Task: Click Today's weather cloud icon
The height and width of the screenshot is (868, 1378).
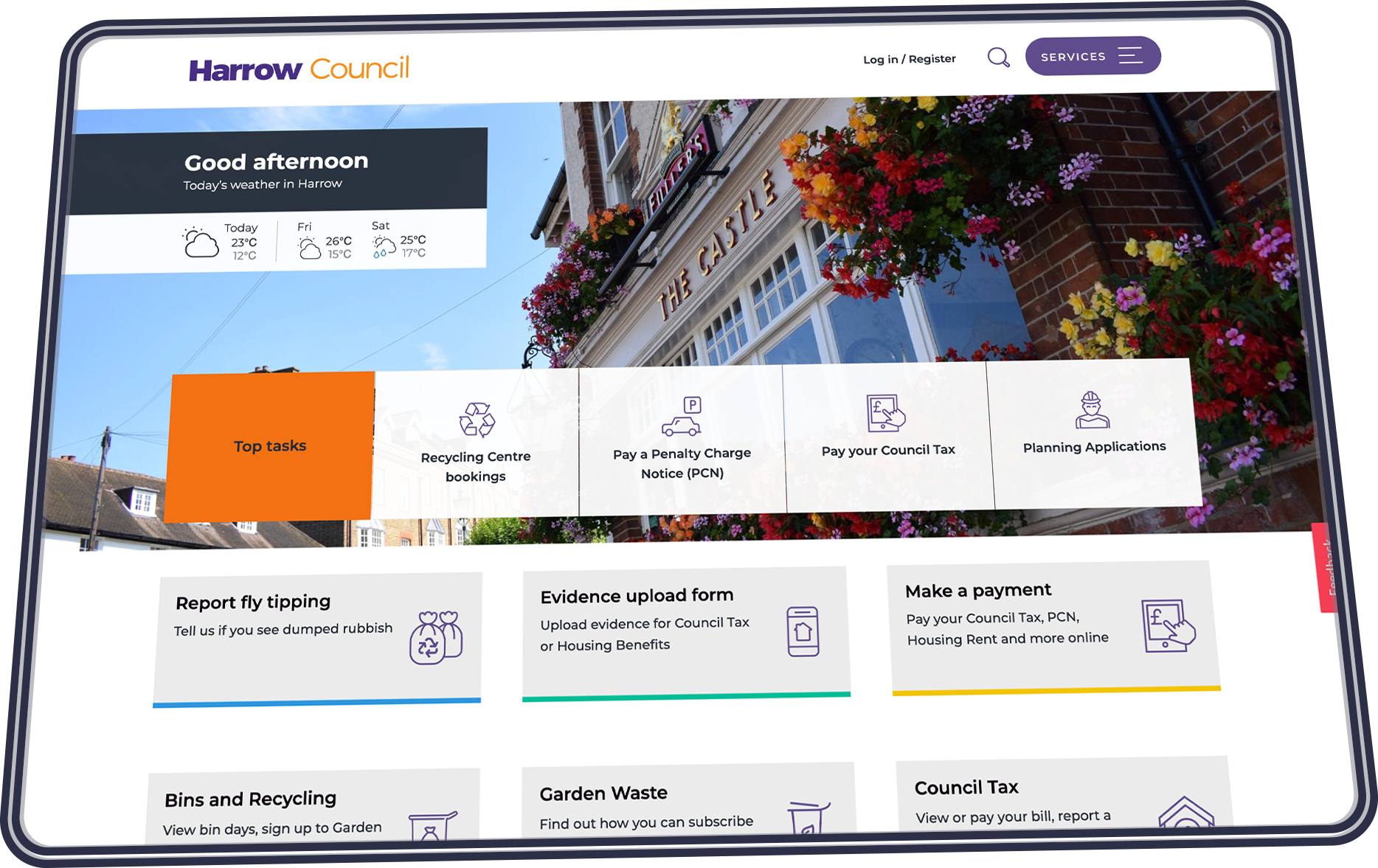Action: pos(201,243)
